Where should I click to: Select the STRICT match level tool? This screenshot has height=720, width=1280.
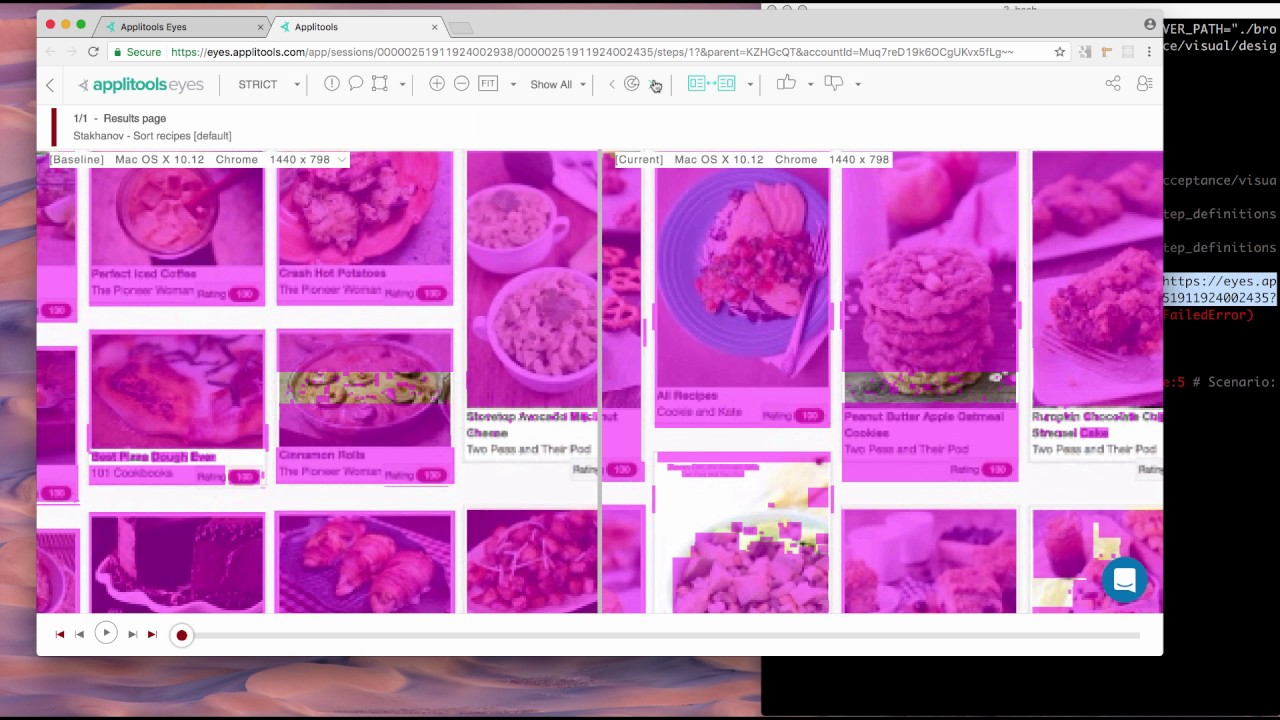pyautogui.click(x=257, y=84)
